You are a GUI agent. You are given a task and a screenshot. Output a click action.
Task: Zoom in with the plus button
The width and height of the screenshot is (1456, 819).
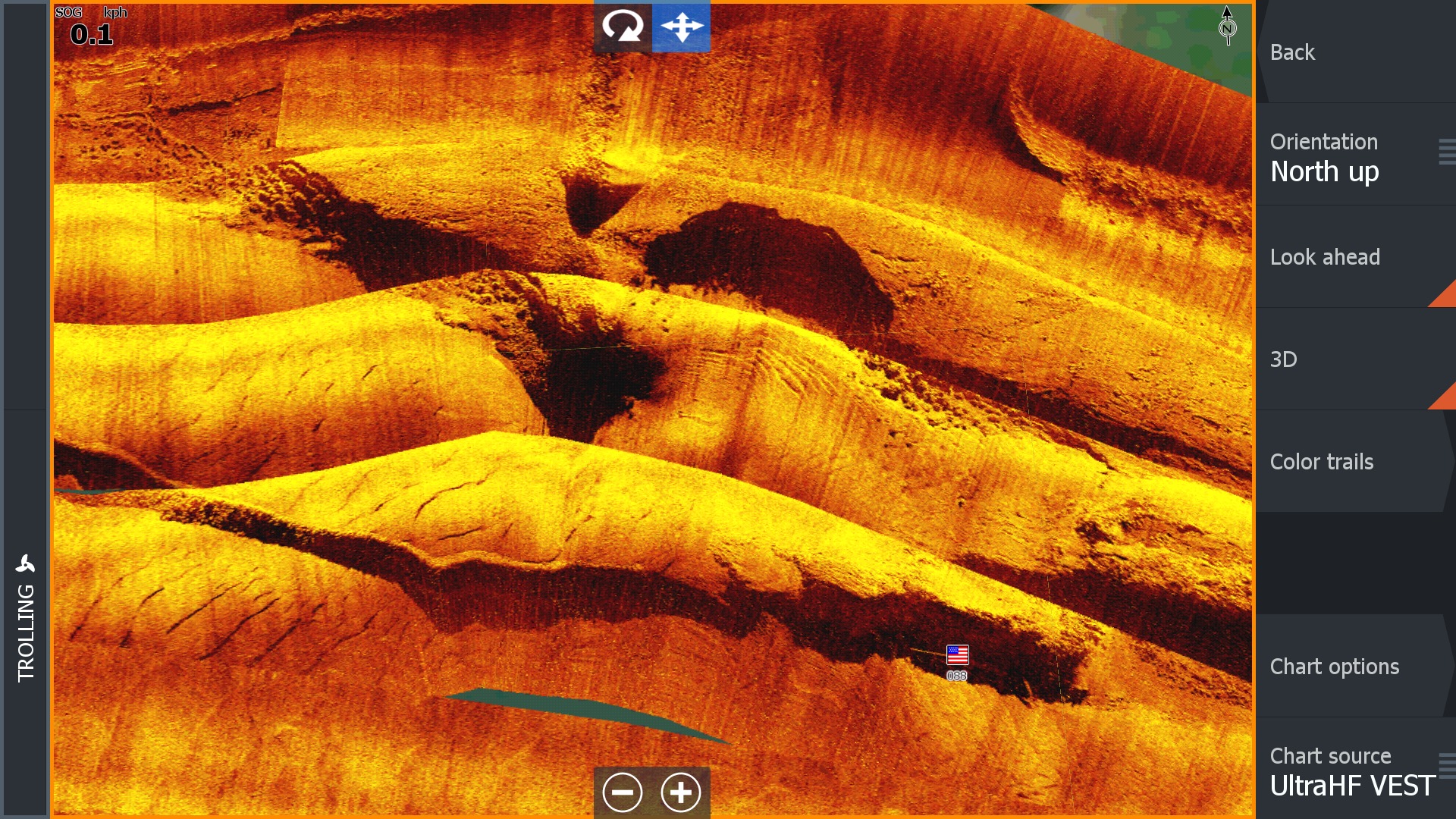coord(681,792)
